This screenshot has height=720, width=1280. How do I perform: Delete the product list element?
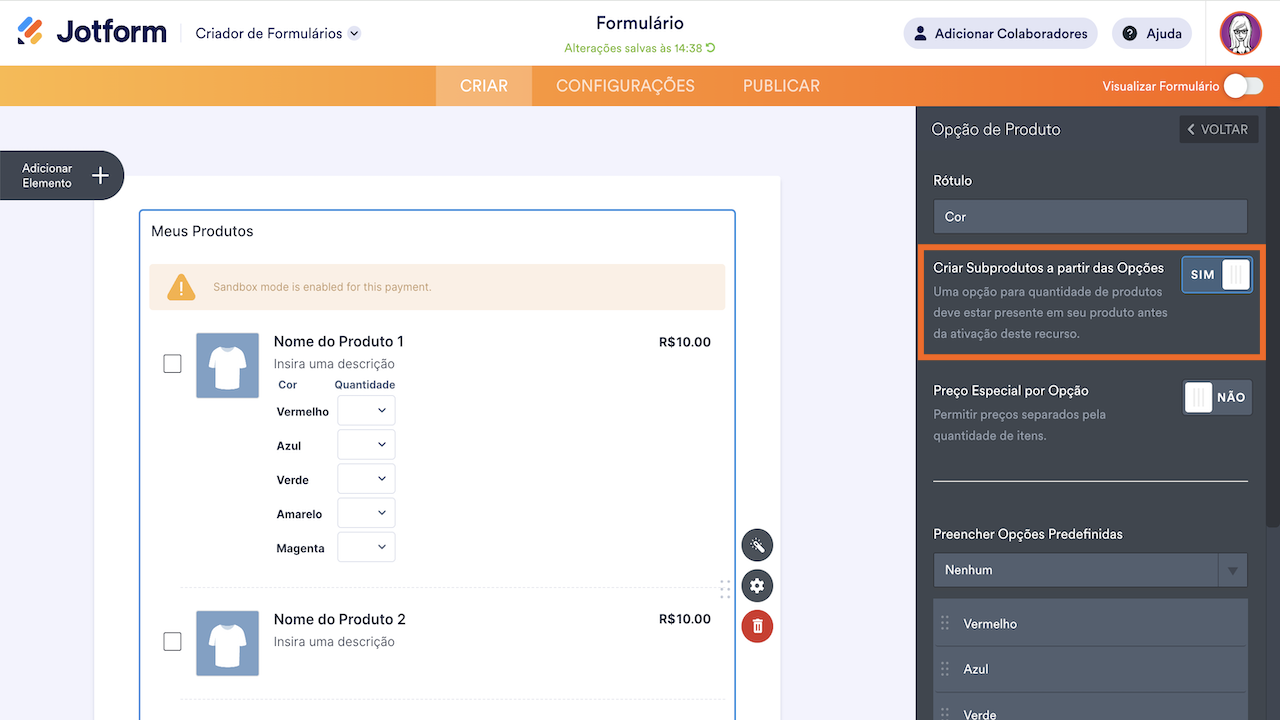pos(757,626)
